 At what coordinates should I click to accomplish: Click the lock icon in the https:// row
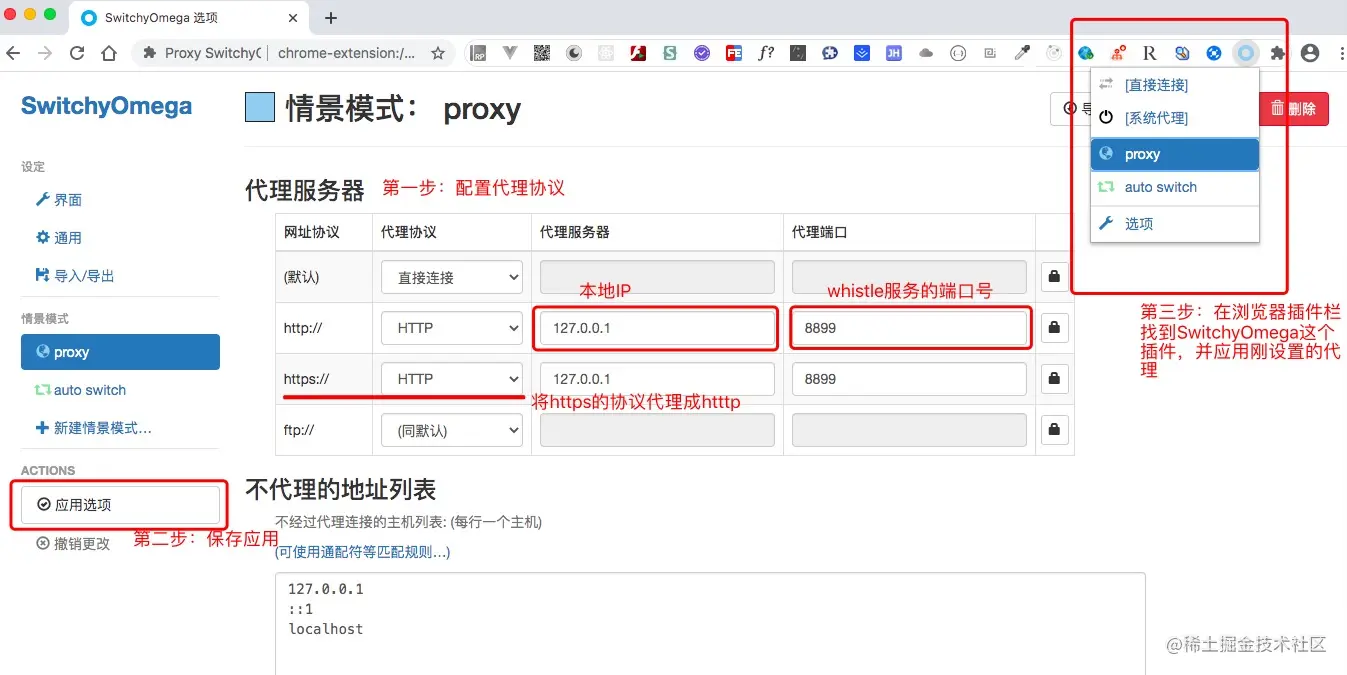pyautogui.click(x=1053, y=378)
